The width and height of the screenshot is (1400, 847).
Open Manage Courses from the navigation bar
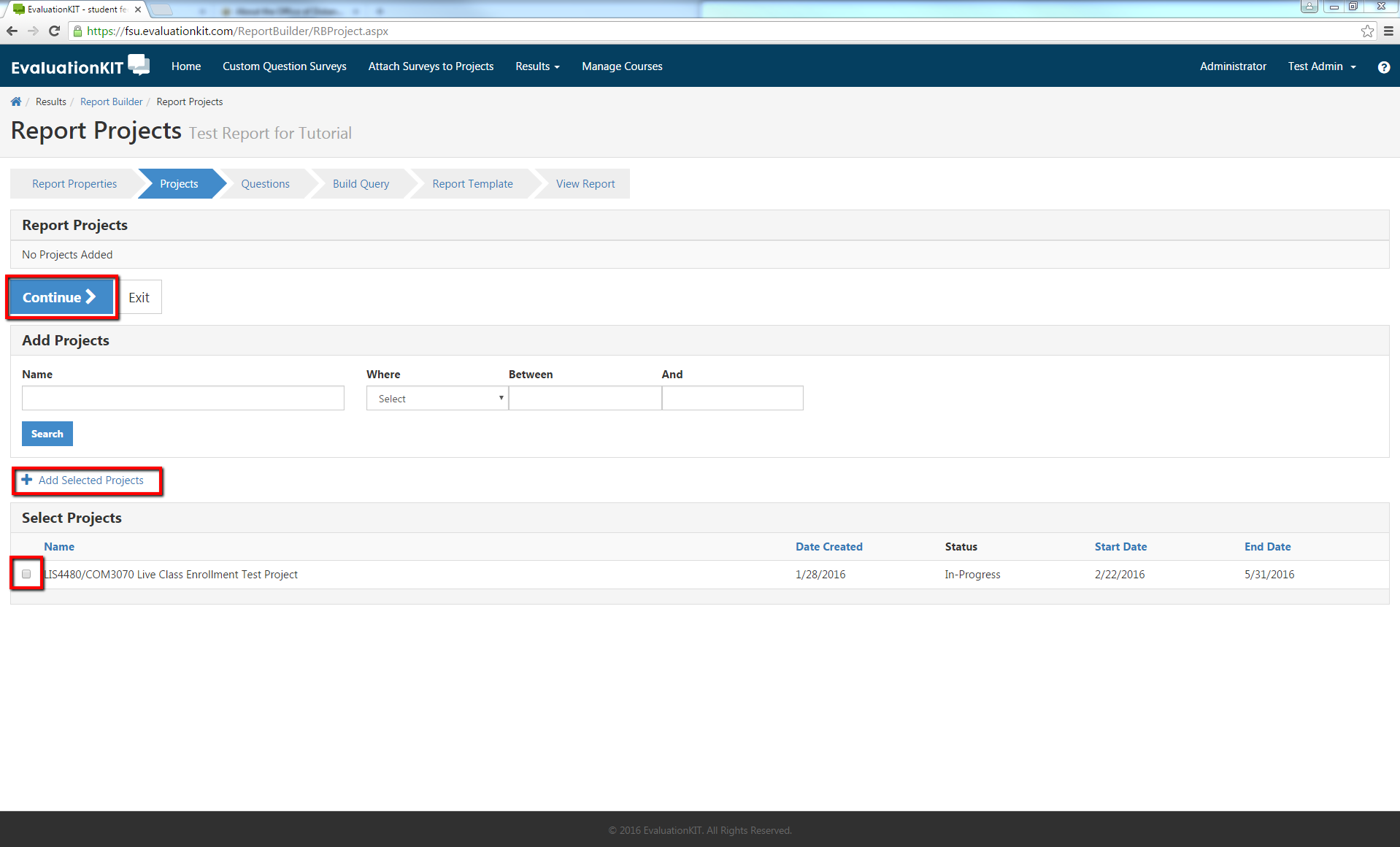pos(622,66)
